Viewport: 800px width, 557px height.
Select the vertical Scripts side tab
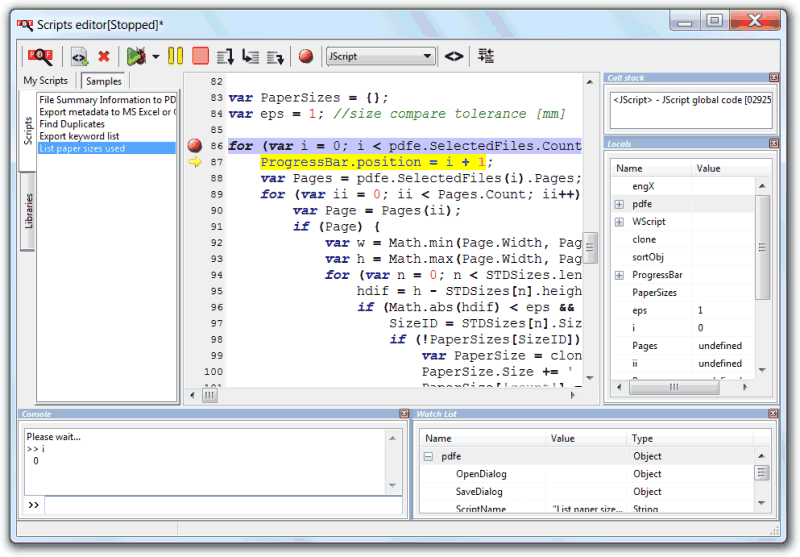[28, 131]
